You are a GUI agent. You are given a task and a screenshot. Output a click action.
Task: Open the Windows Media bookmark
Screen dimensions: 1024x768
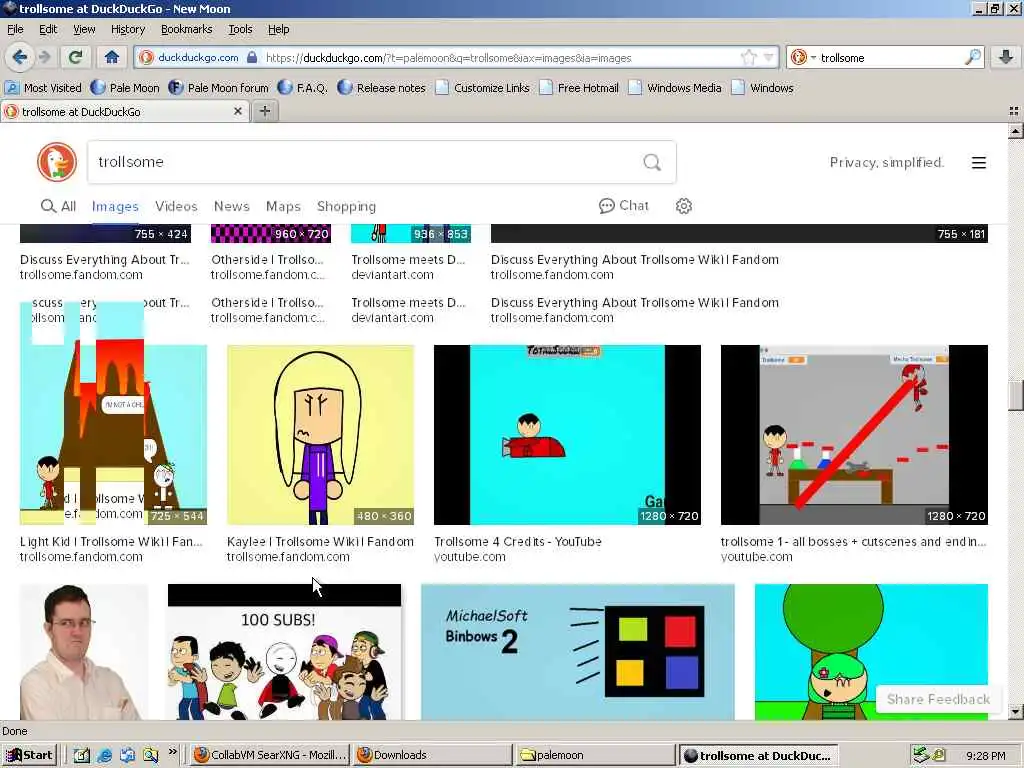pyautogui.click(x=675, y=88)
